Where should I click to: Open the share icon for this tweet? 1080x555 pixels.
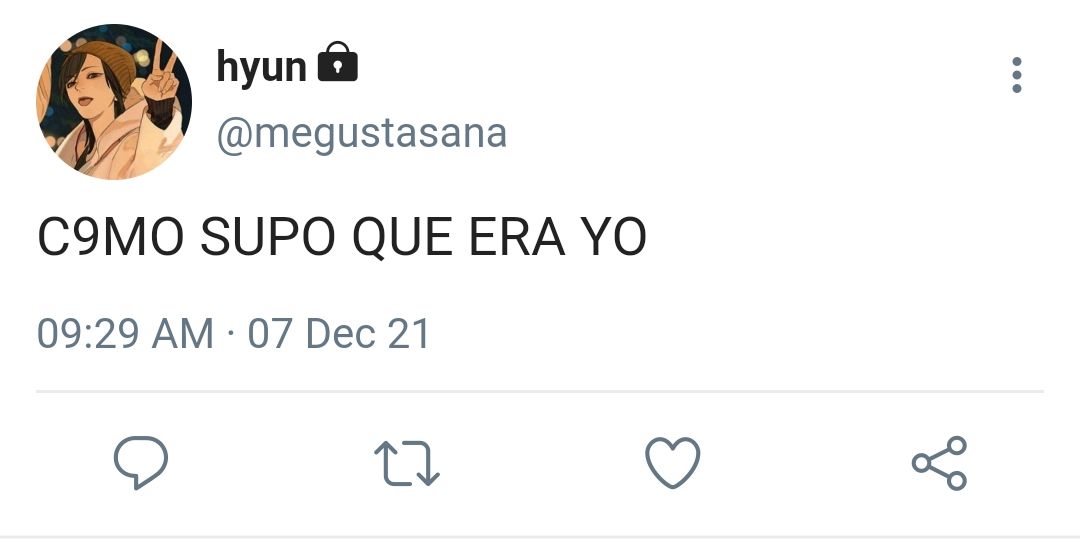(x=939, y=463)
